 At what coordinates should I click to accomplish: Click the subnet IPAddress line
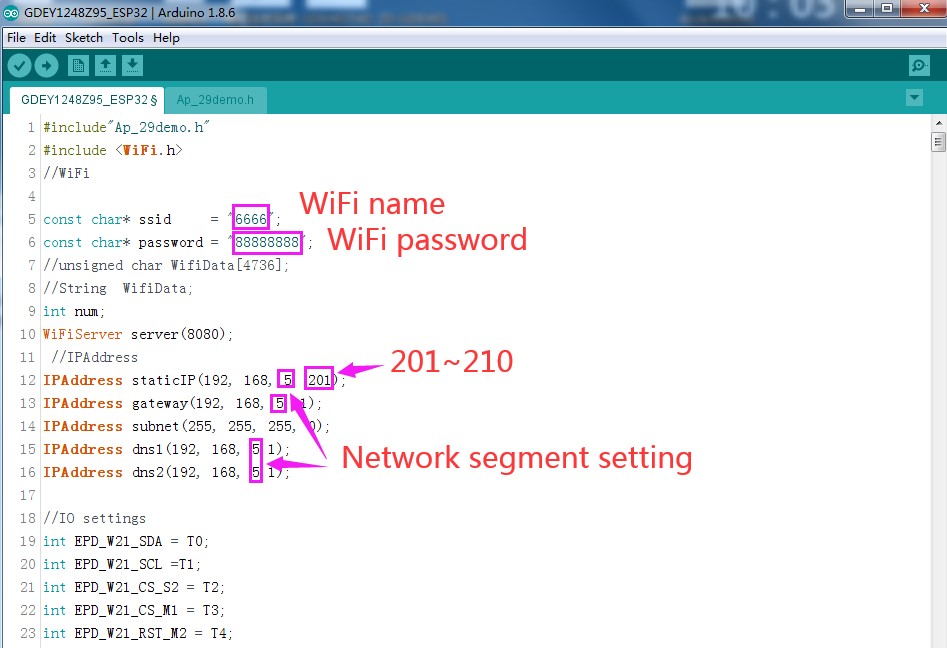tap(186, 426)
